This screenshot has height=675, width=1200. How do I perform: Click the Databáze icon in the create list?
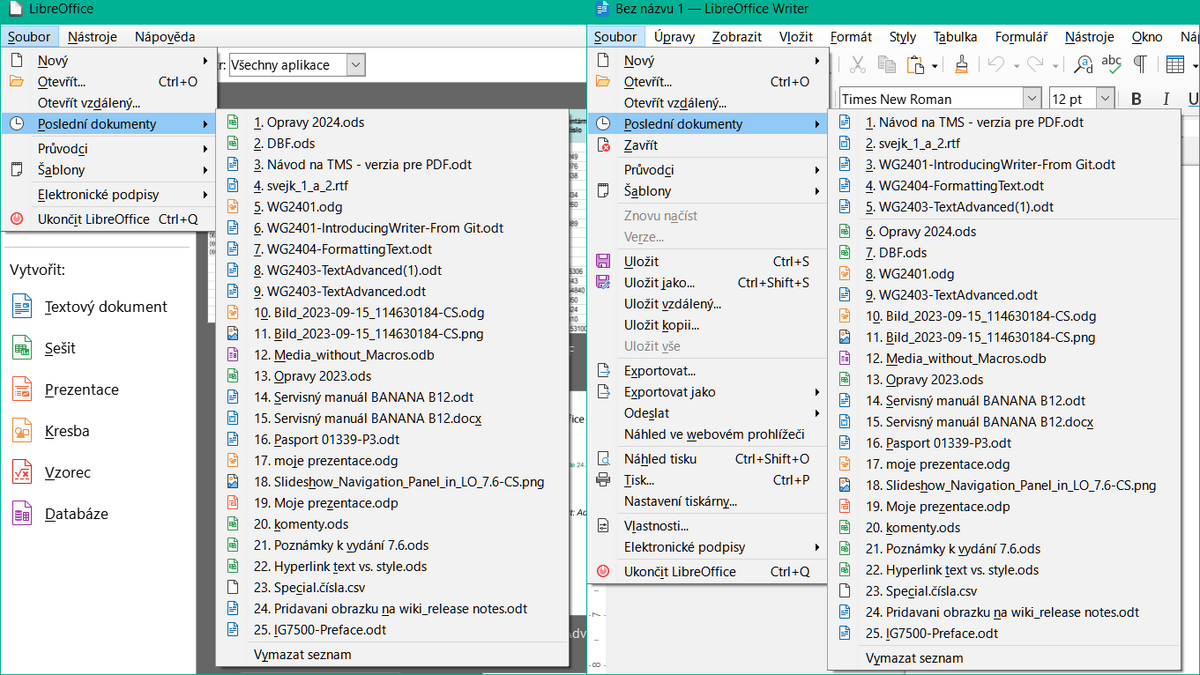[x=22, y=514]
